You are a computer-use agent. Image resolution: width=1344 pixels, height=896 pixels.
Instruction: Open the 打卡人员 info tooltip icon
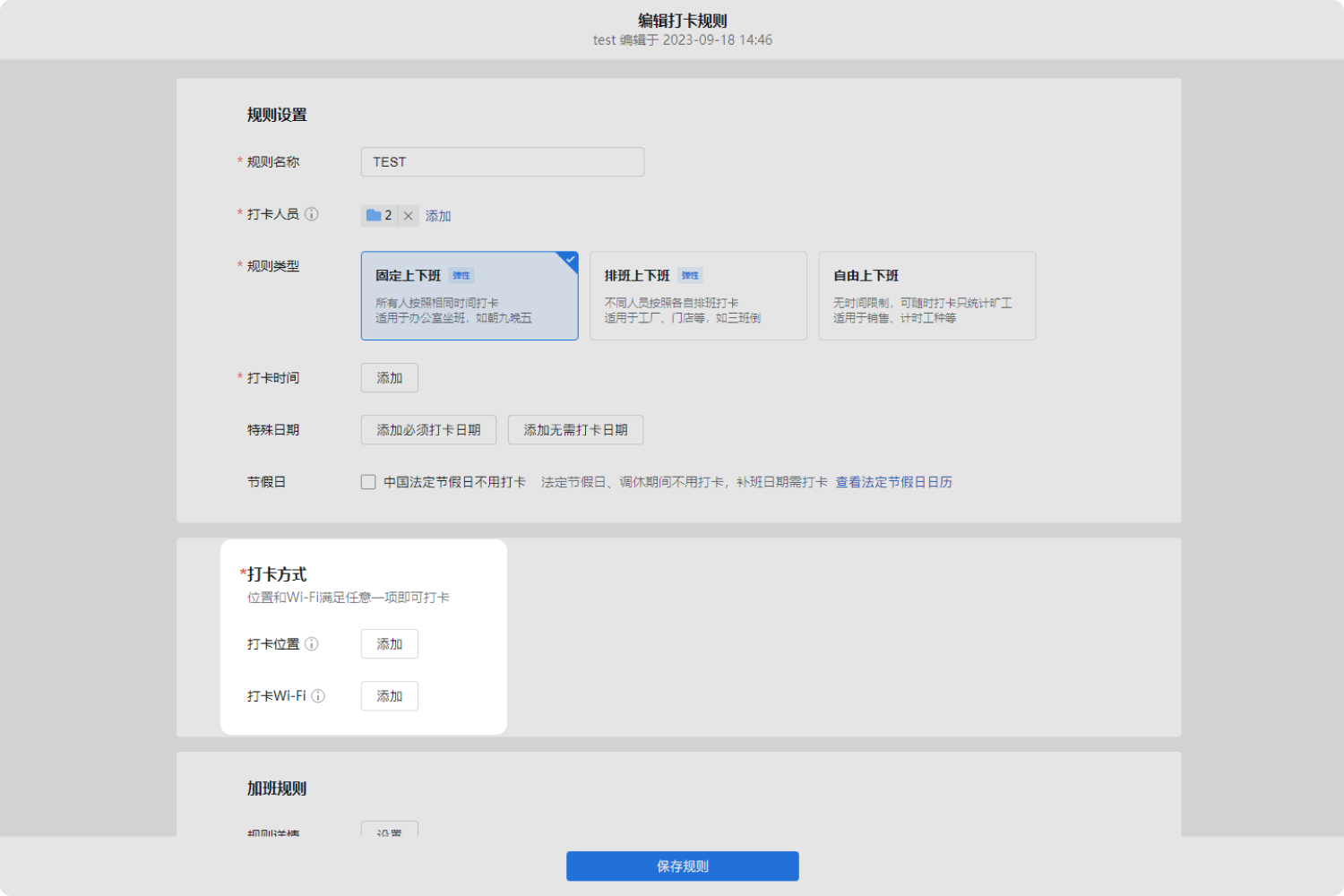pyautogui.click(x=311, y=213)
